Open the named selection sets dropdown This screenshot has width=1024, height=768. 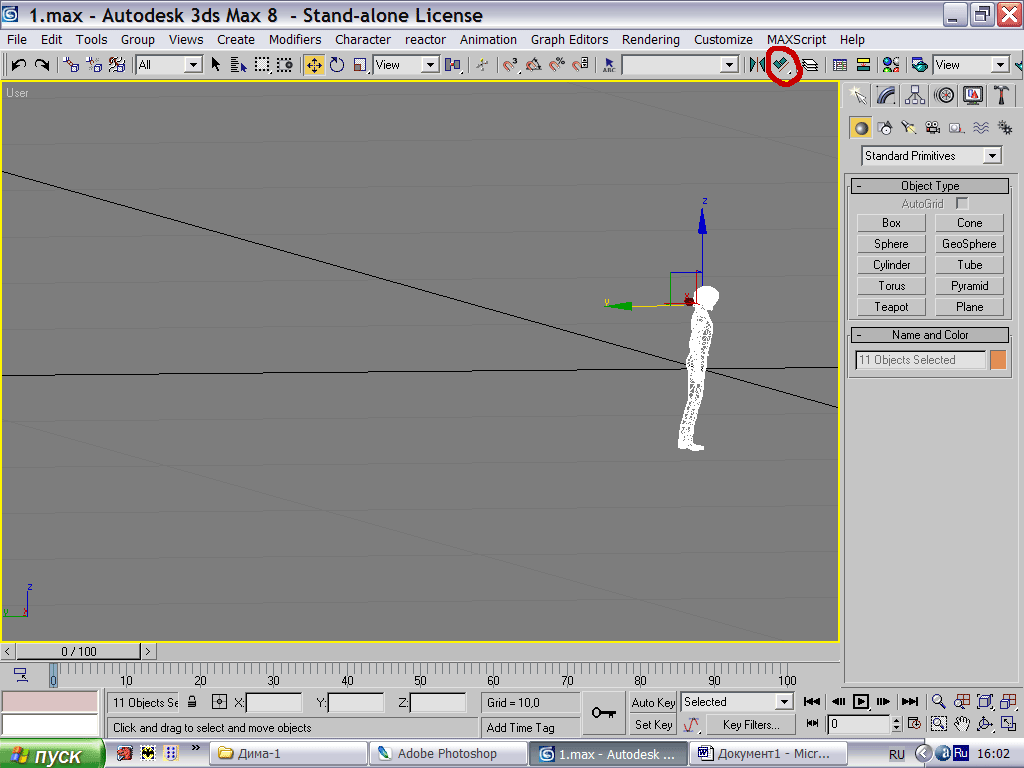[680, 65]
